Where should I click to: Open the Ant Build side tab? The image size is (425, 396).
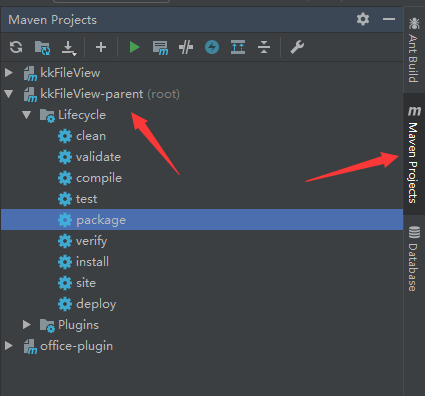tap(413, 50)
